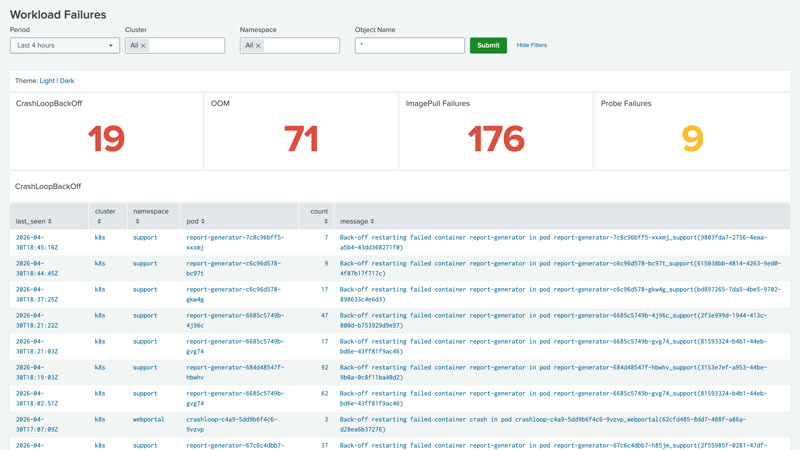800x450 pixels.
Task: Click the Hide Filters link
Action: pyautogui.click(x=532, y=45)
